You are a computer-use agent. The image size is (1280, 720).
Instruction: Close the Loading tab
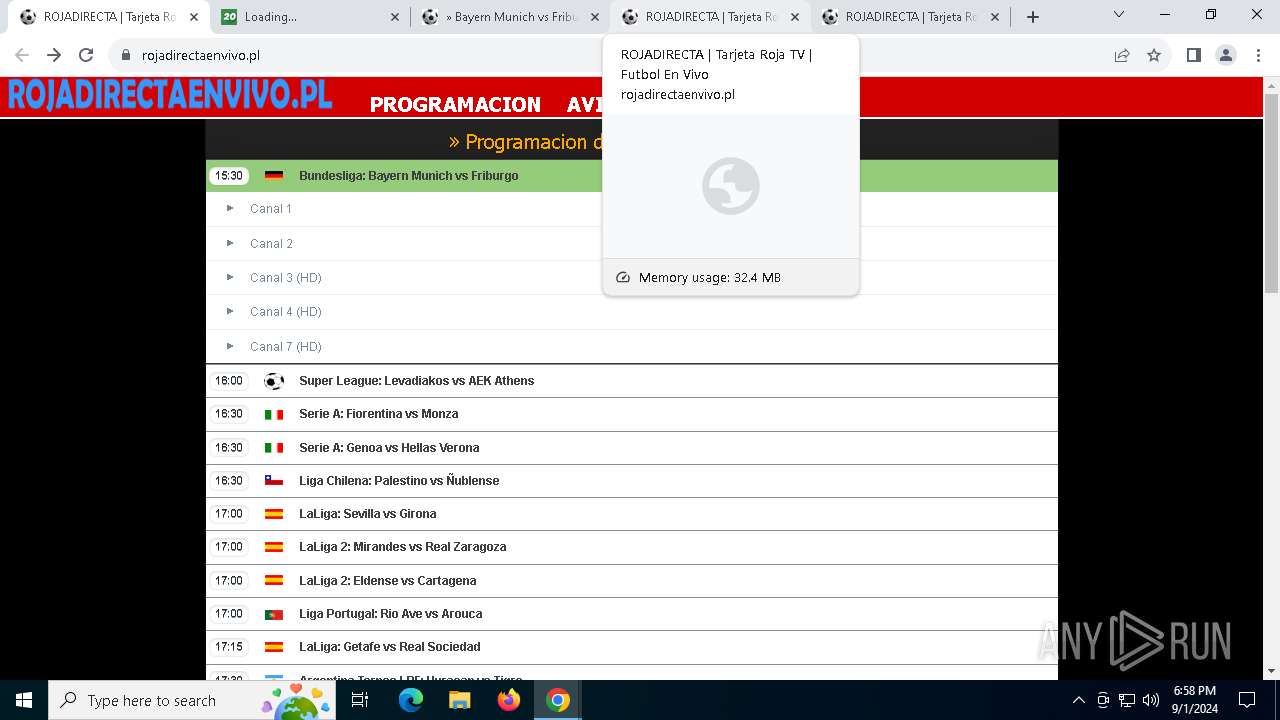click(x=395, y=17)
